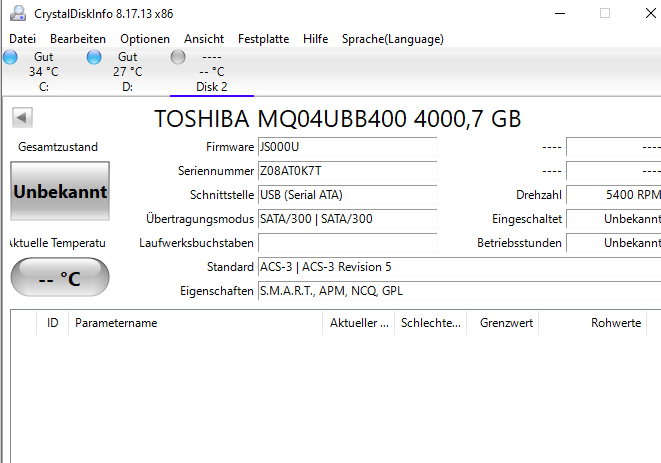Image resolution: width=661 pixels, height=463 pixels.
Task: Select gray status orb for Disk 2
Action: click(x=178, y=57)
